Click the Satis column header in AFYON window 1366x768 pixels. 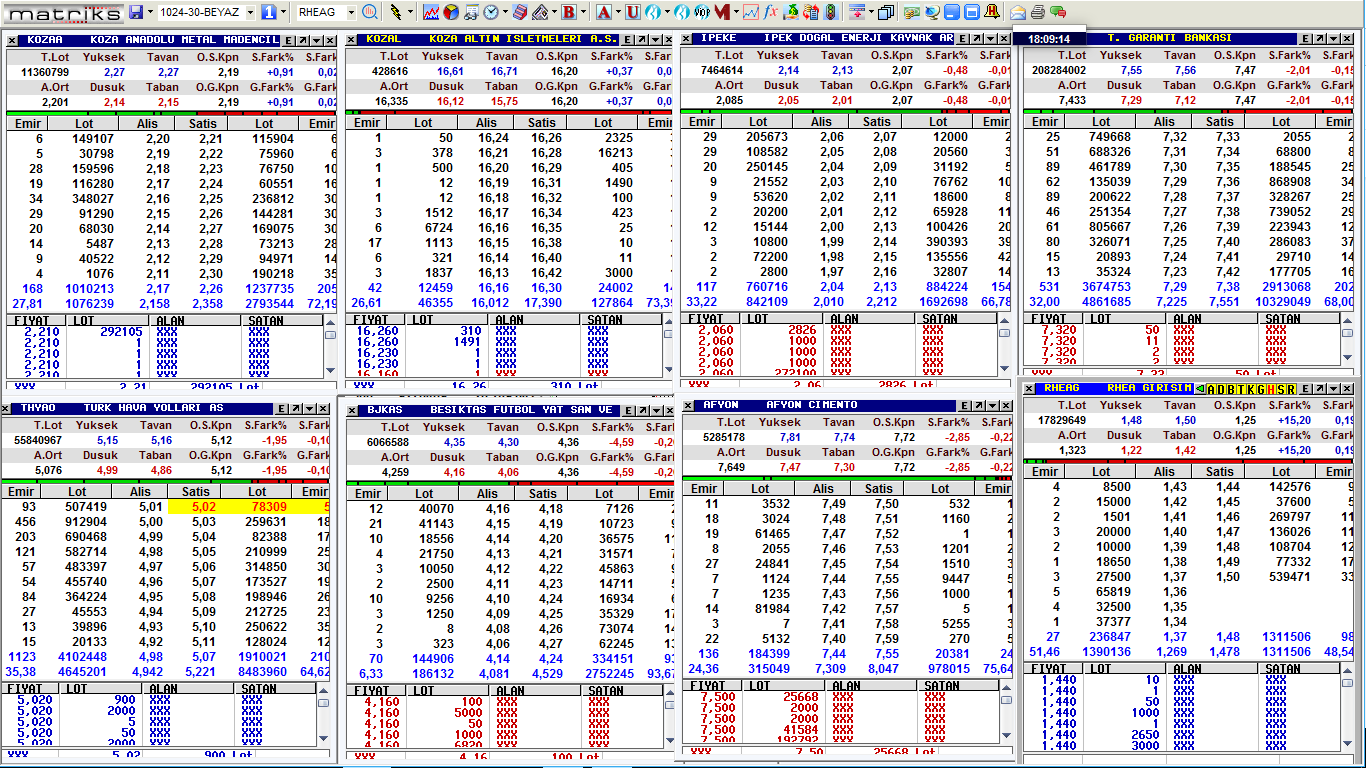tap(879, 488)
